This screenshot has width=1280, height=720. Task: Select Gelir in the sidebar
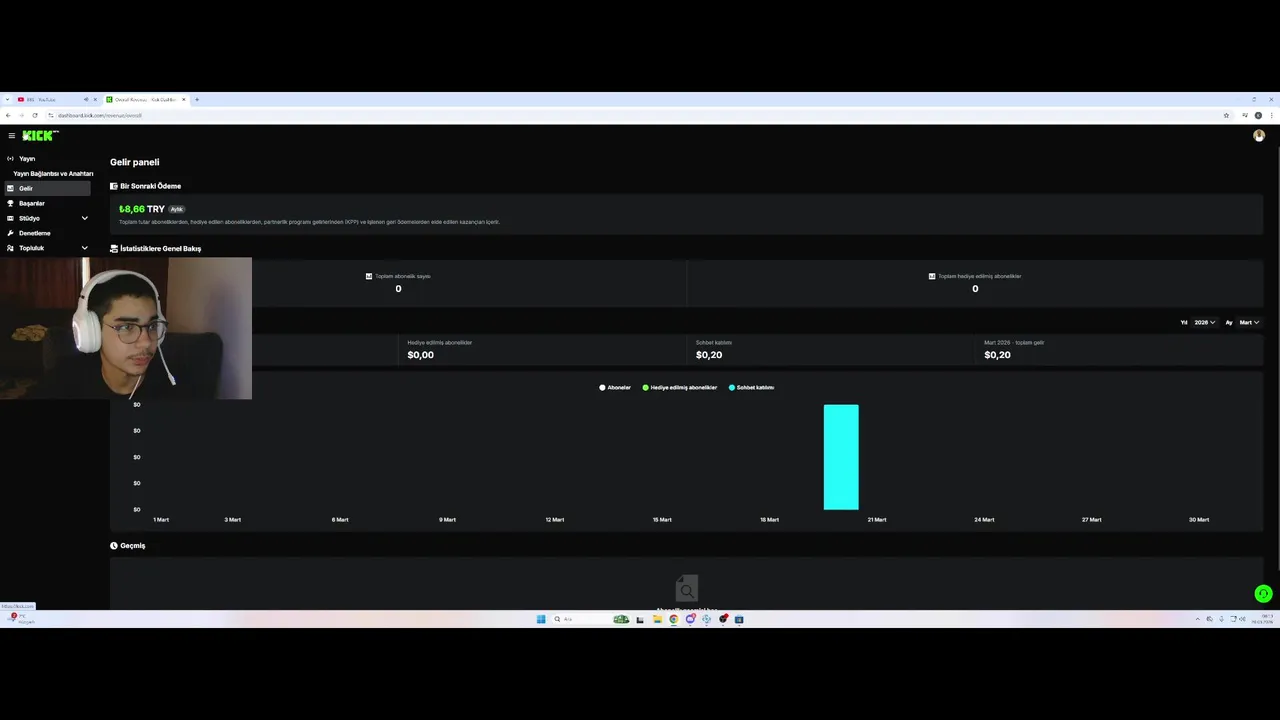coord(45,188)
